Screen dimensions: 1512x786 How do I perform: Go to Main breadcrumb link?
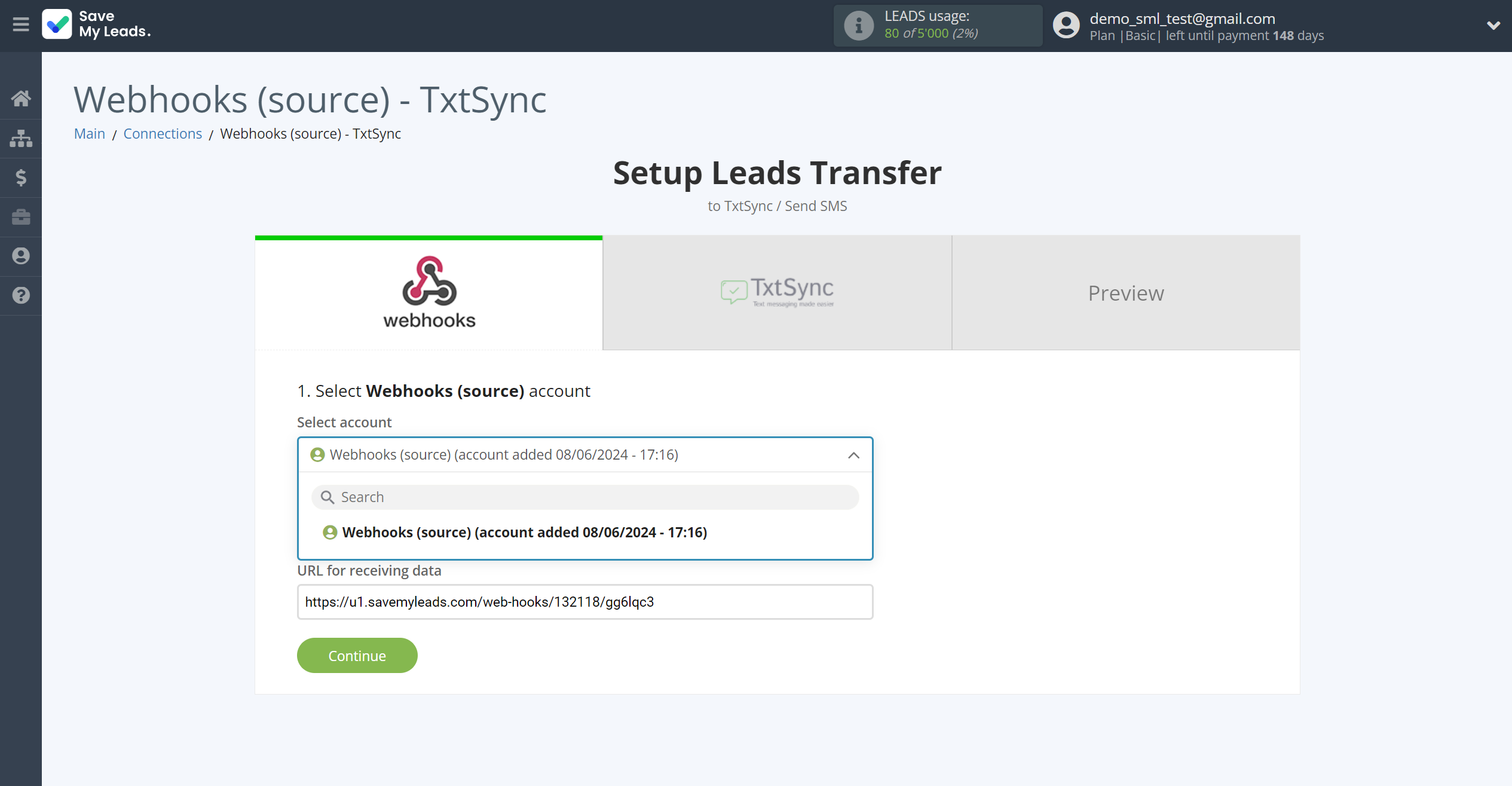coord(90,134)
